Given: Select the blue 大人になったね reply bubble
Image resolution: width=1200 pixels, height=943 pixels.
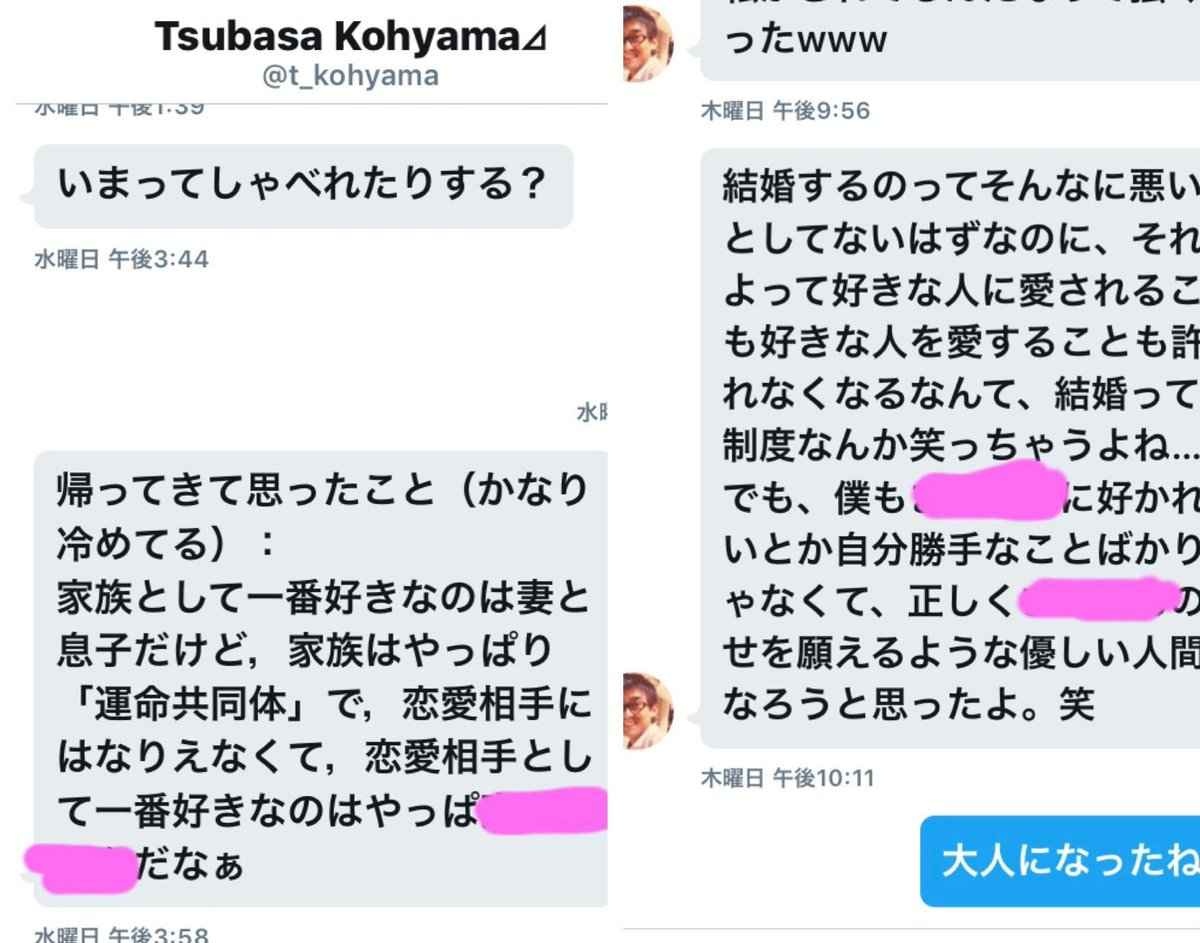Looking at the screenshot, I should (1060, 861).
